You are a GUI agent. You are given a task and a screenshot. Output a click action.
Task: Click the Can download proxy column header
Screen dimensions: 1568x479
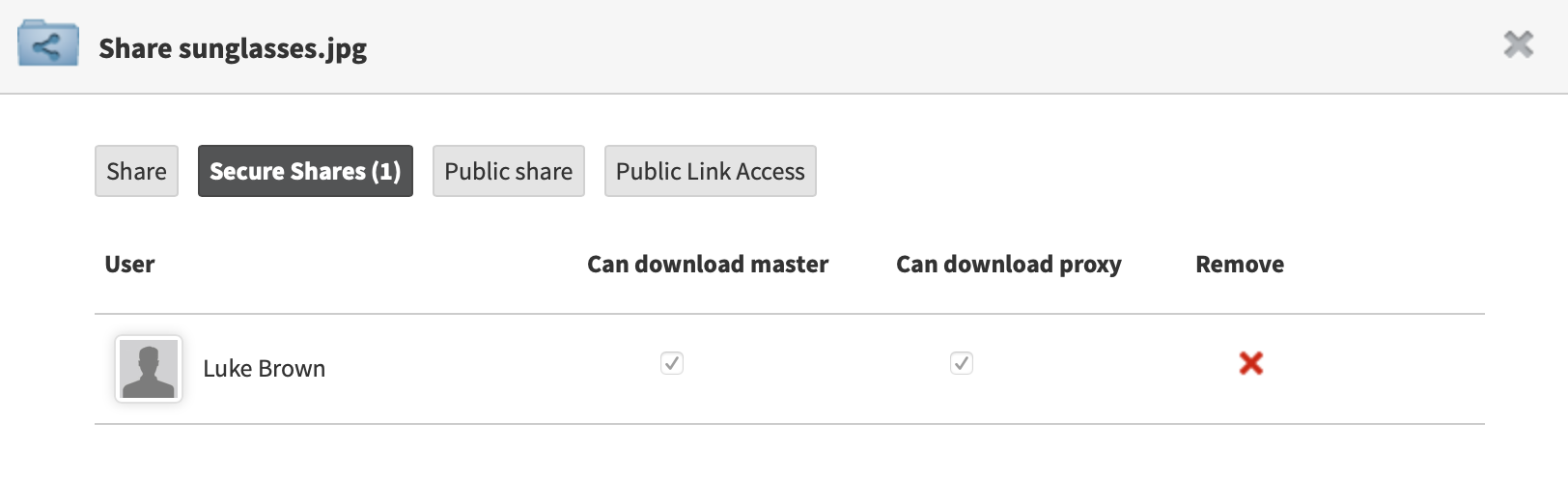1009,265
